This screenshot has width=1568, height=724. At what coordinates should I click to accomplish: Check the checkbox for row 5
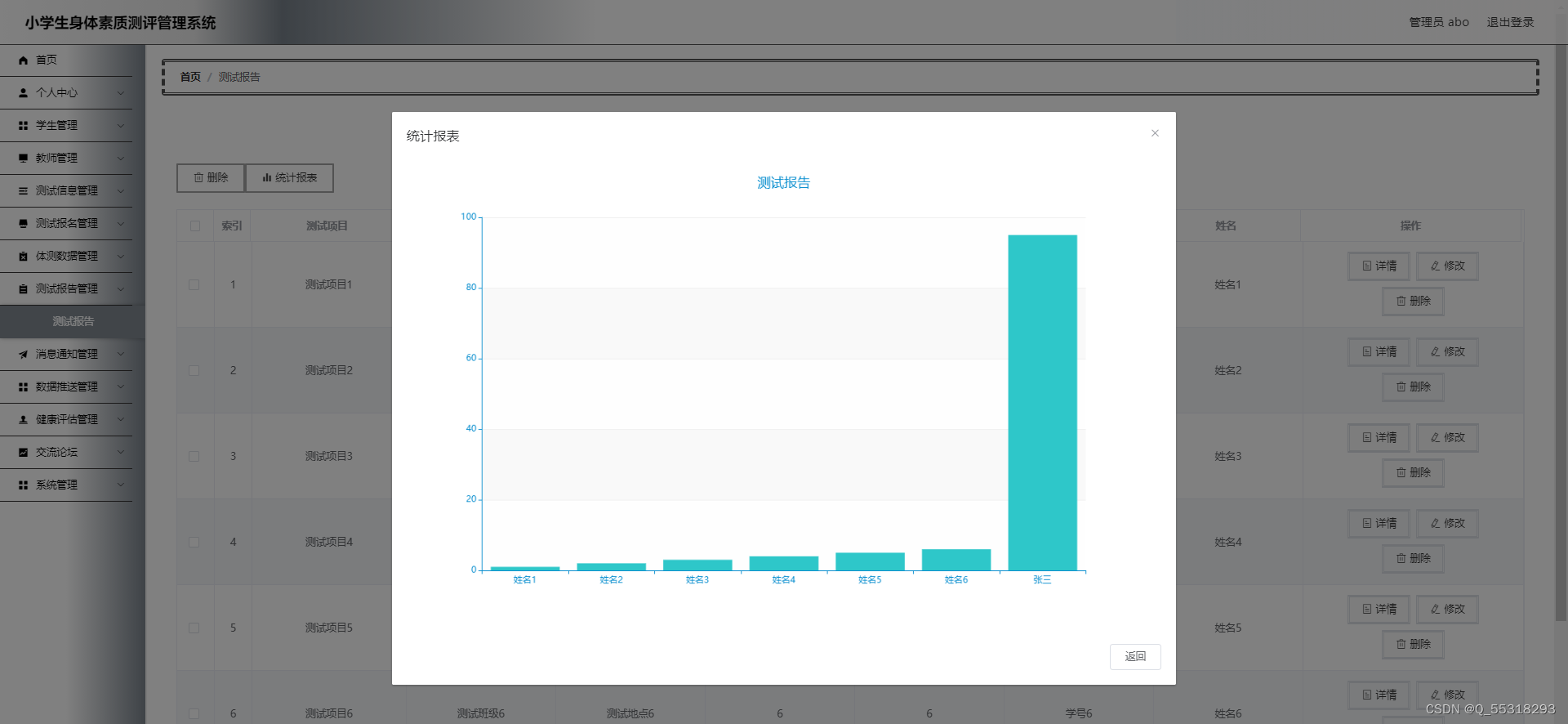(x=194, y=628)
